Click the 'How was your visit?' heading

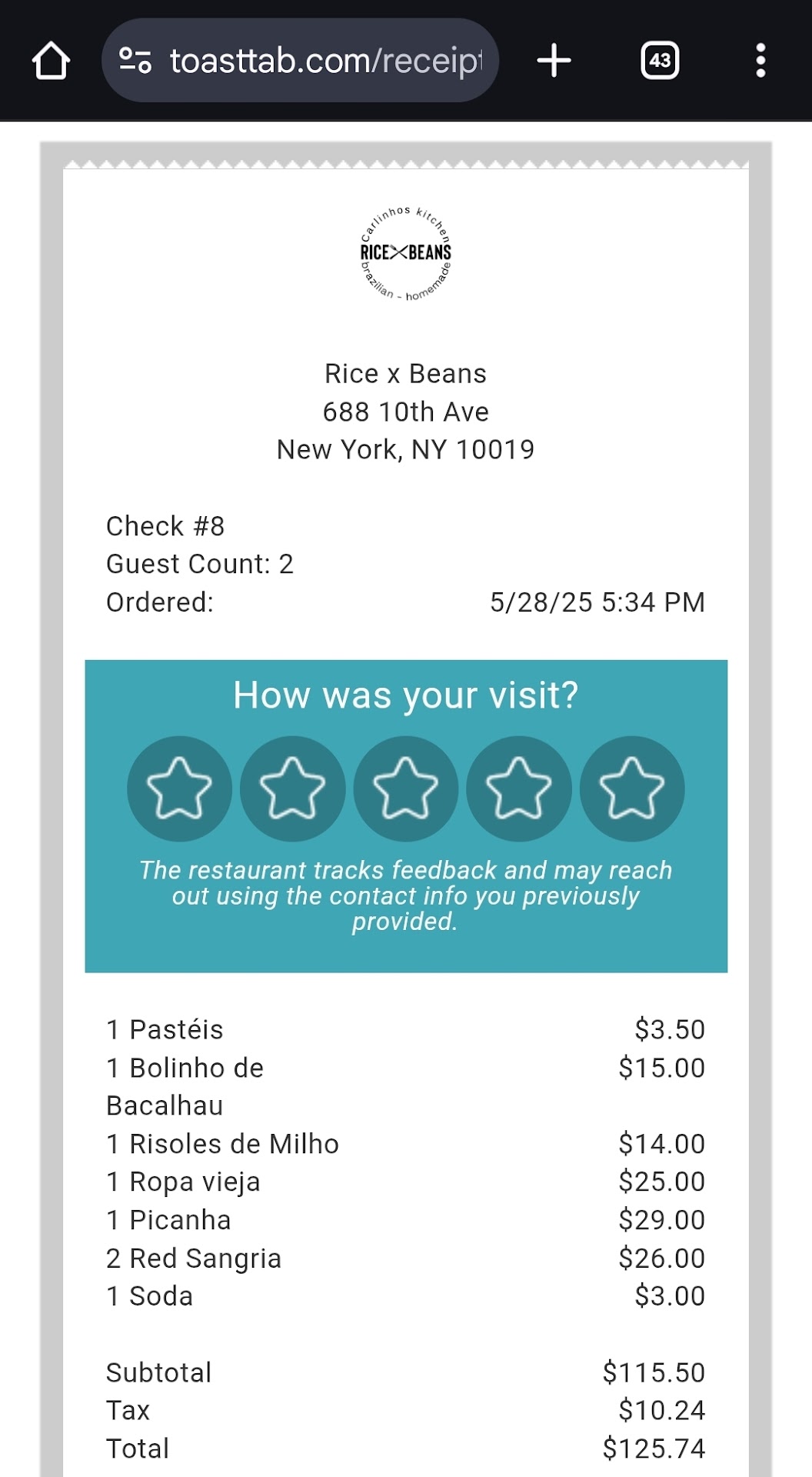(406, 695)
